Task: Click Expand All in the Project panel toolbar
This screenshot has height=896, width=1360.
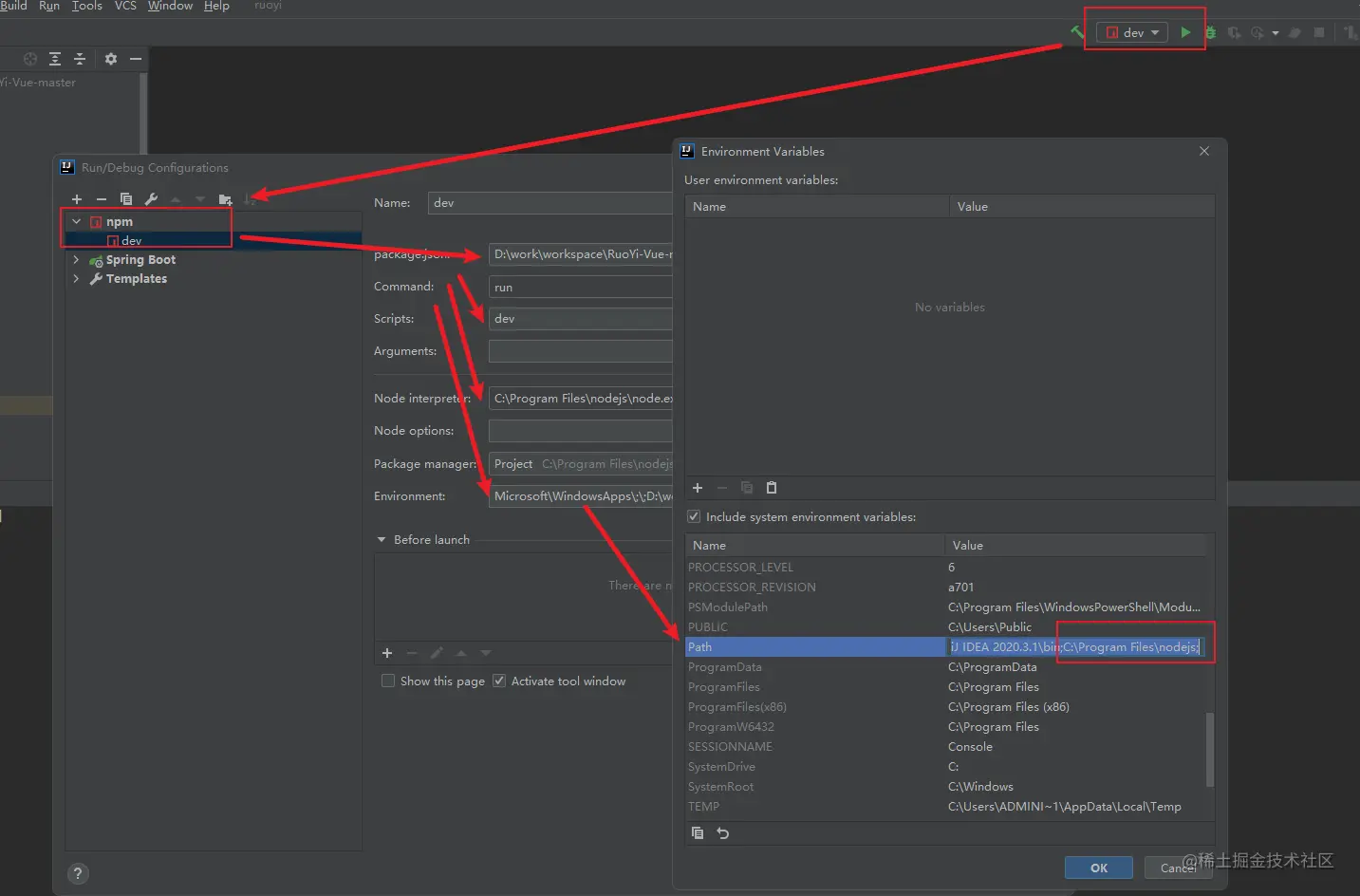Action: pos(55,59)
